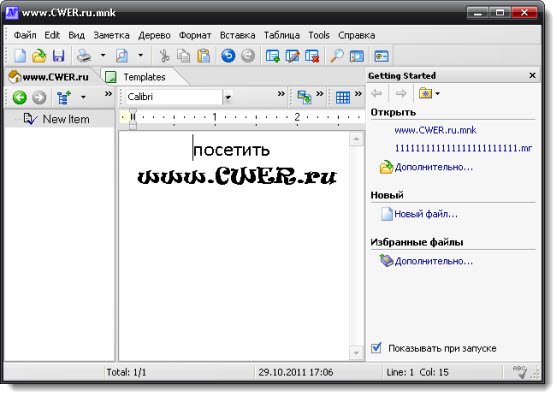Screen dimensions: 560x399
Task: Close the Getting Started panel
Action: click(532, 75)
